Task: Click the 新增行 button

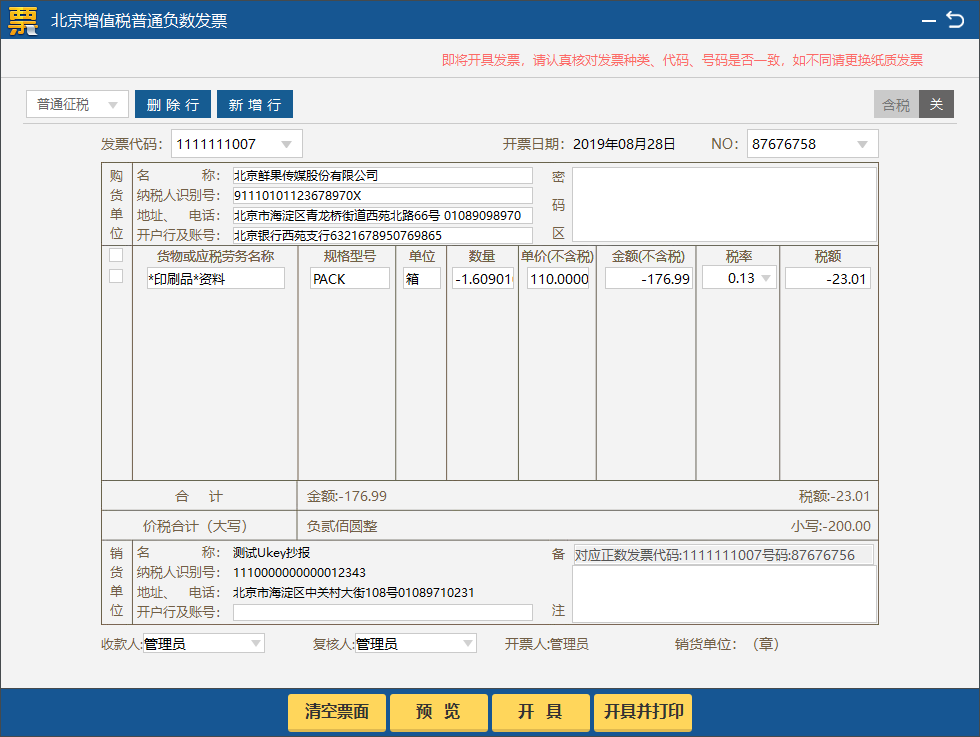Action: coord(255,104)
